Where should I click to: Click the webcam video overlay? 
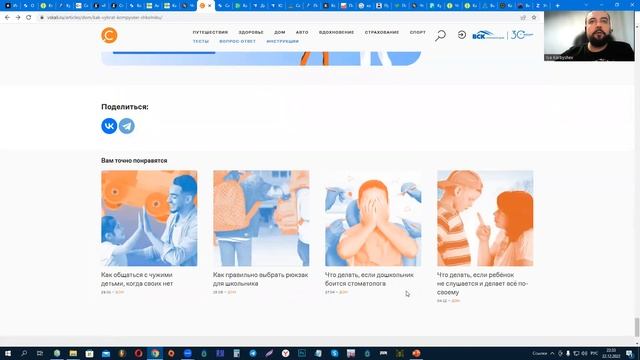pos(589,36)
